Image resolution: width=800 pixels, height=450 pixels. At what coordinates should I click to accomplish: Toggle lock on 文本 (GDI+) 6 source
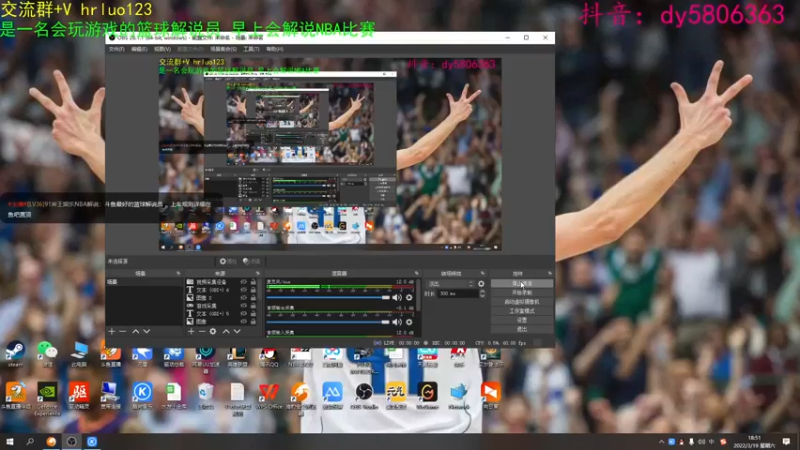253,290
